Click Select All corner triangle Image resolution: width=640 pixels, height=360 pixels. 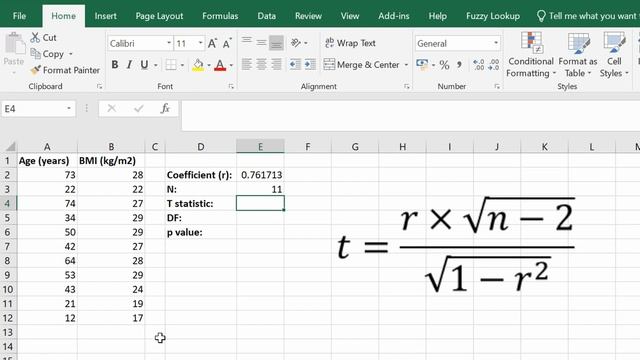pos(10,147)
